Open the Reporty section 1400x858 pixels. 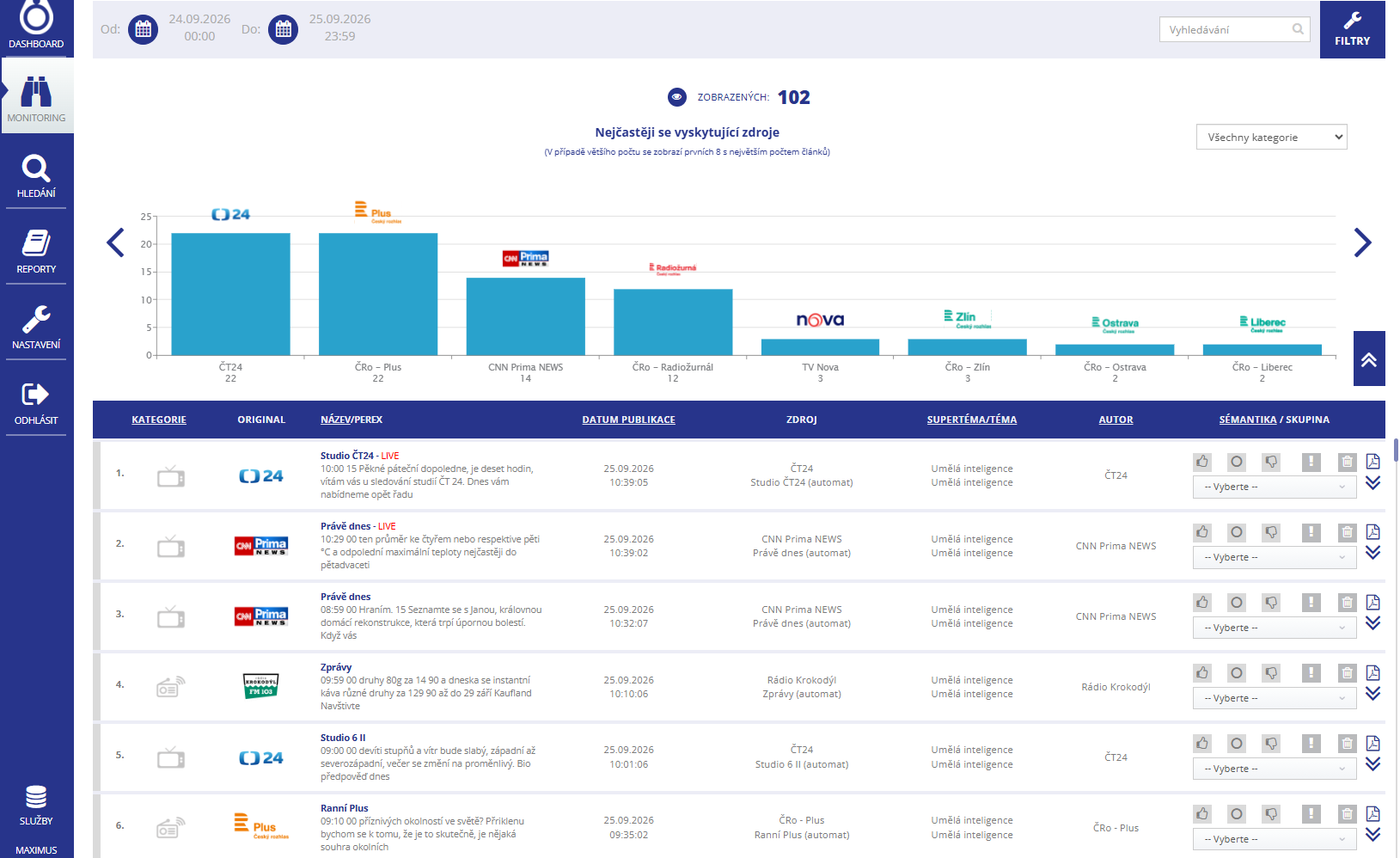click(36, 251)
